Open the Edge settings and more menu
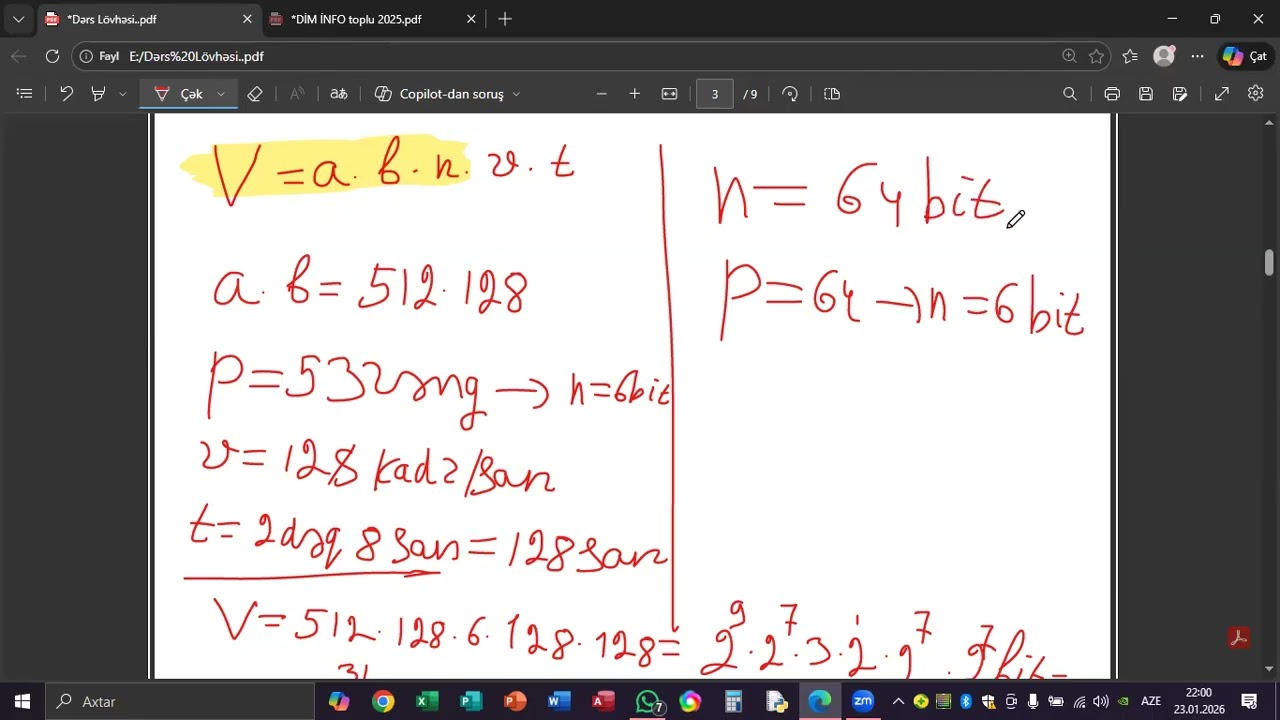This screenshot has height=720, width=1280. click(1198, 56)
